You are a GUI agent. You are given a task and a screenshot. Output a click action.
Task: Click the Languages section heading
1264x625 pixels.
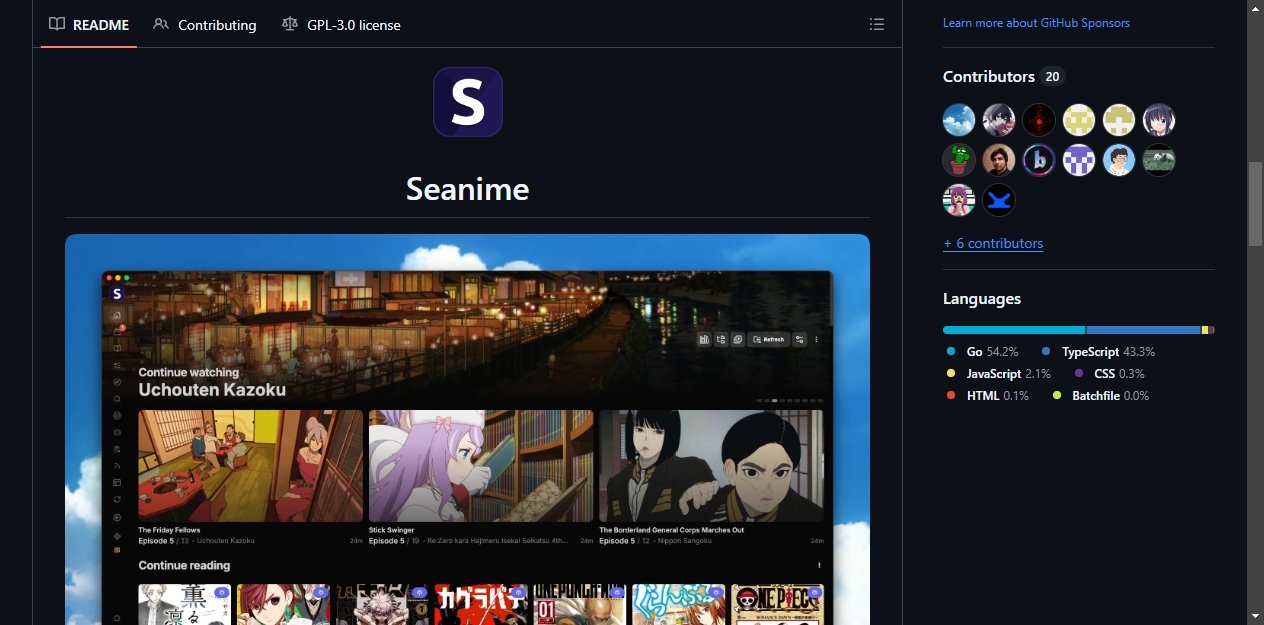point(982,299)
